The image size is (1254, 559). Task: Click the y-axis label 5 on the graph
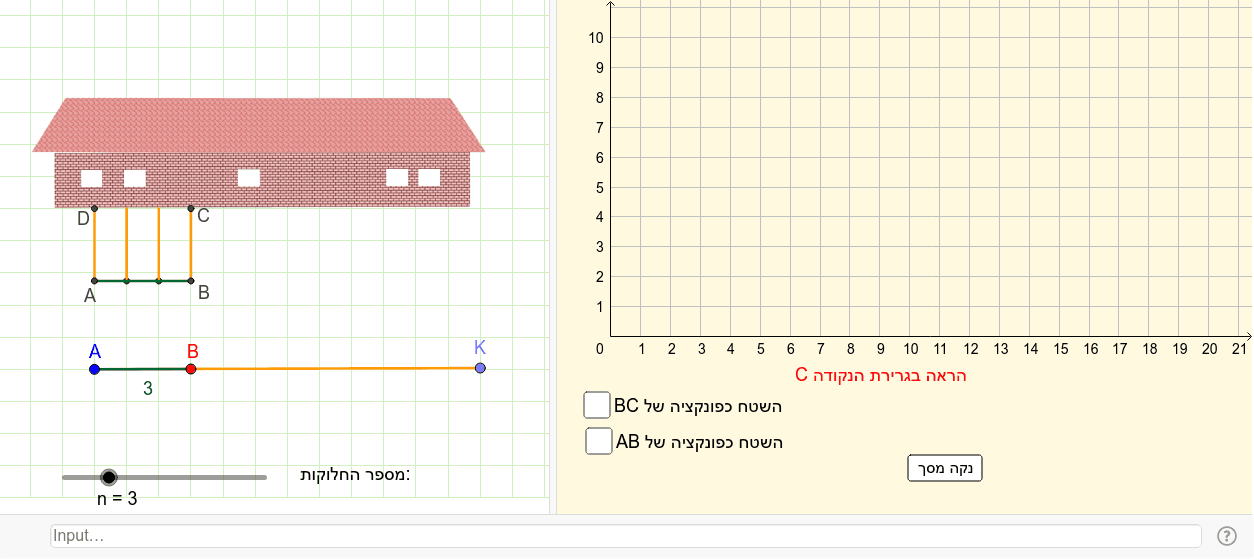[599, 187]
